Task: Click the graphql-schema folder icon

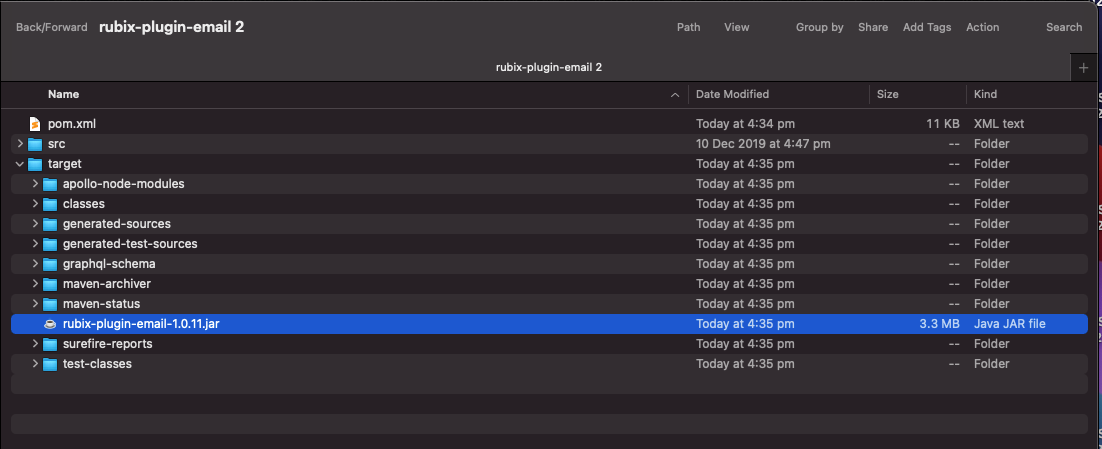Action: point(50,264)
